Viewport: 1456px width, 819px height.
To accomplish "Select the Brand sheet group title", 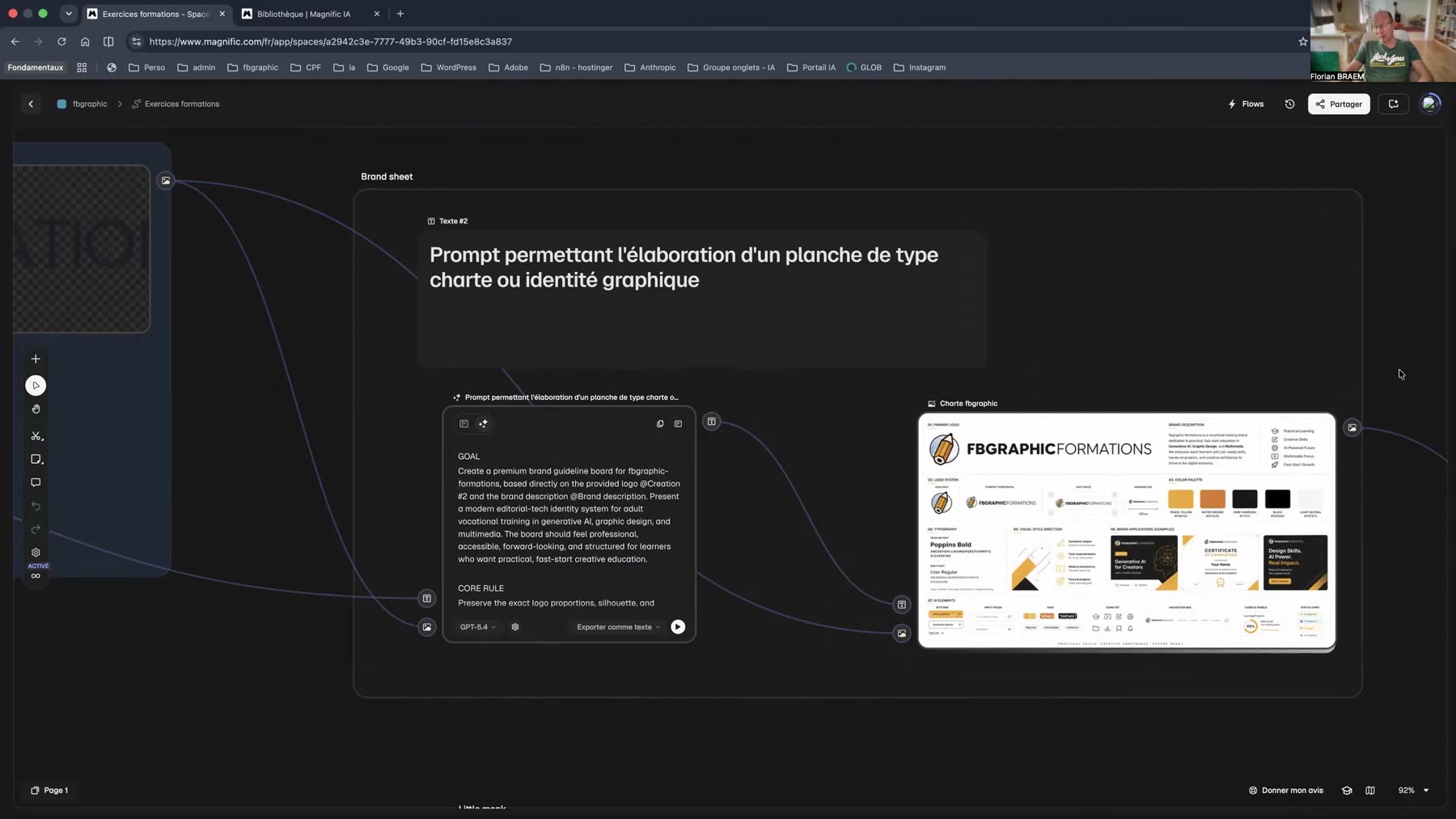I will (387, 176).
